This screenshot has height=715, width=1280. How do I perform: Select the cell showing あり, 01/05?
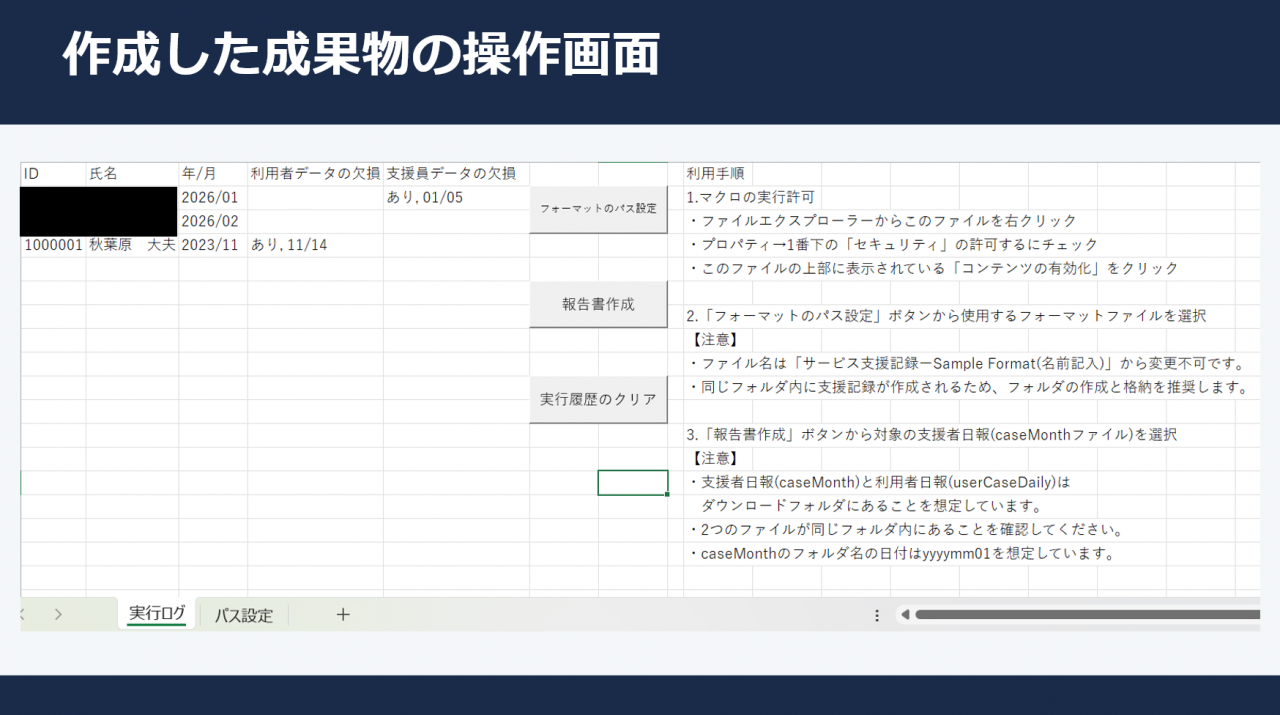point(456,198)
